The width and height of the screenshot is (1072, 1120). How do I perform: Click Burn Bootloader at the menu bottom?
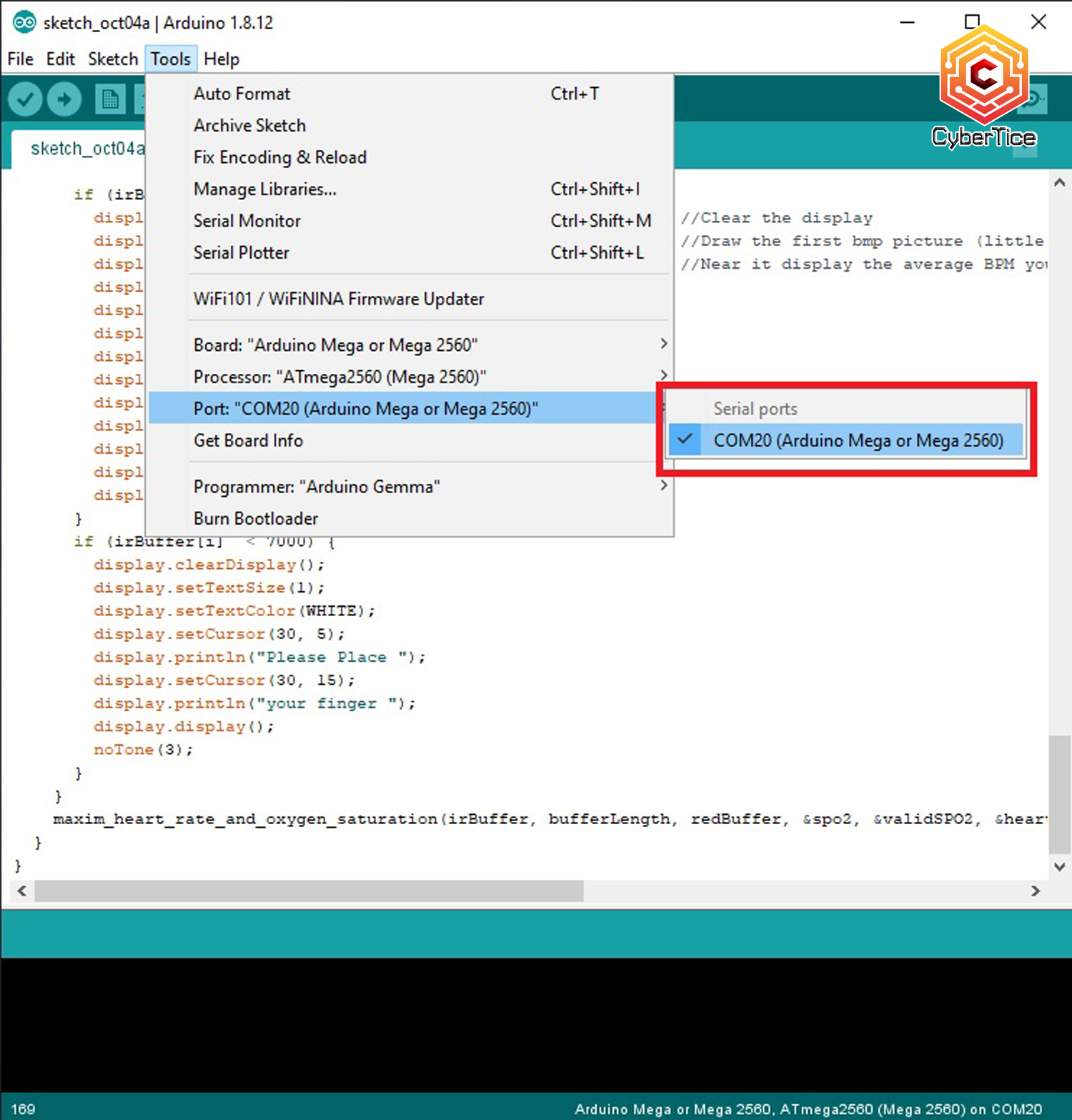coord(255,517)
